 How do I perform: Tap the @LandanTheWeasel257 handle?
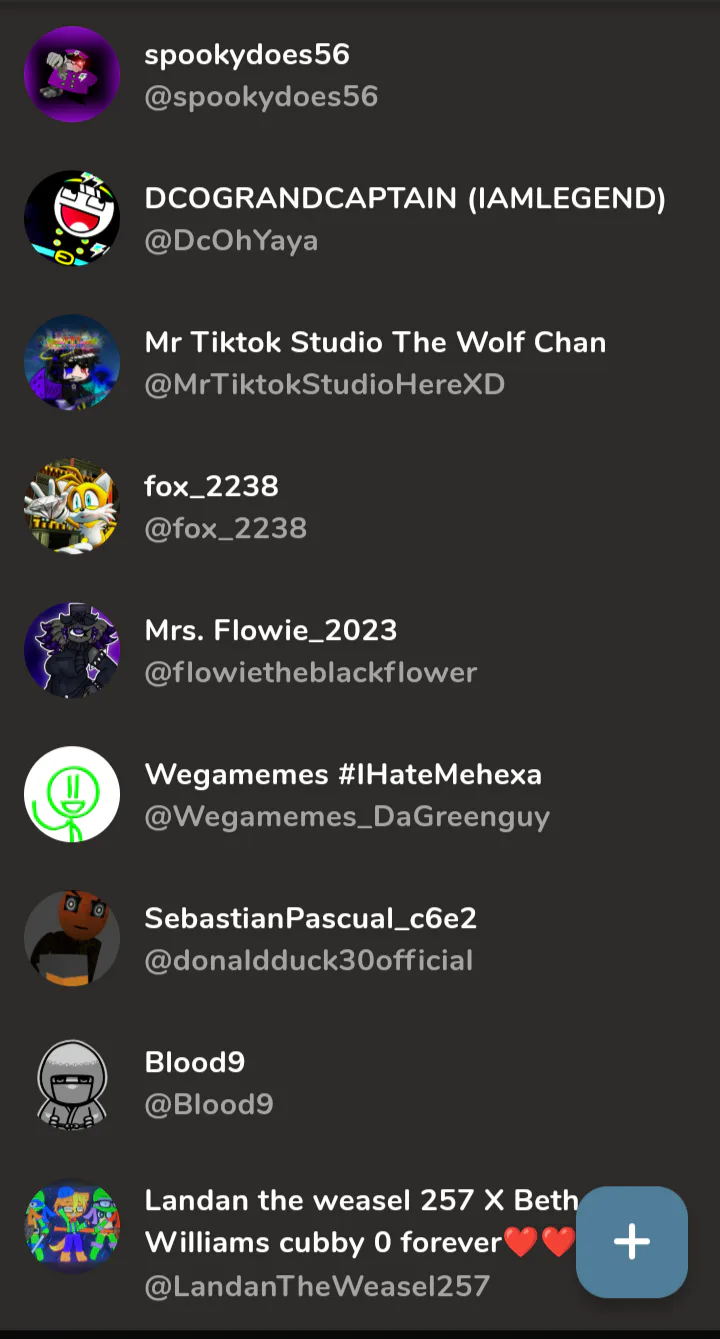[317, 1286]
